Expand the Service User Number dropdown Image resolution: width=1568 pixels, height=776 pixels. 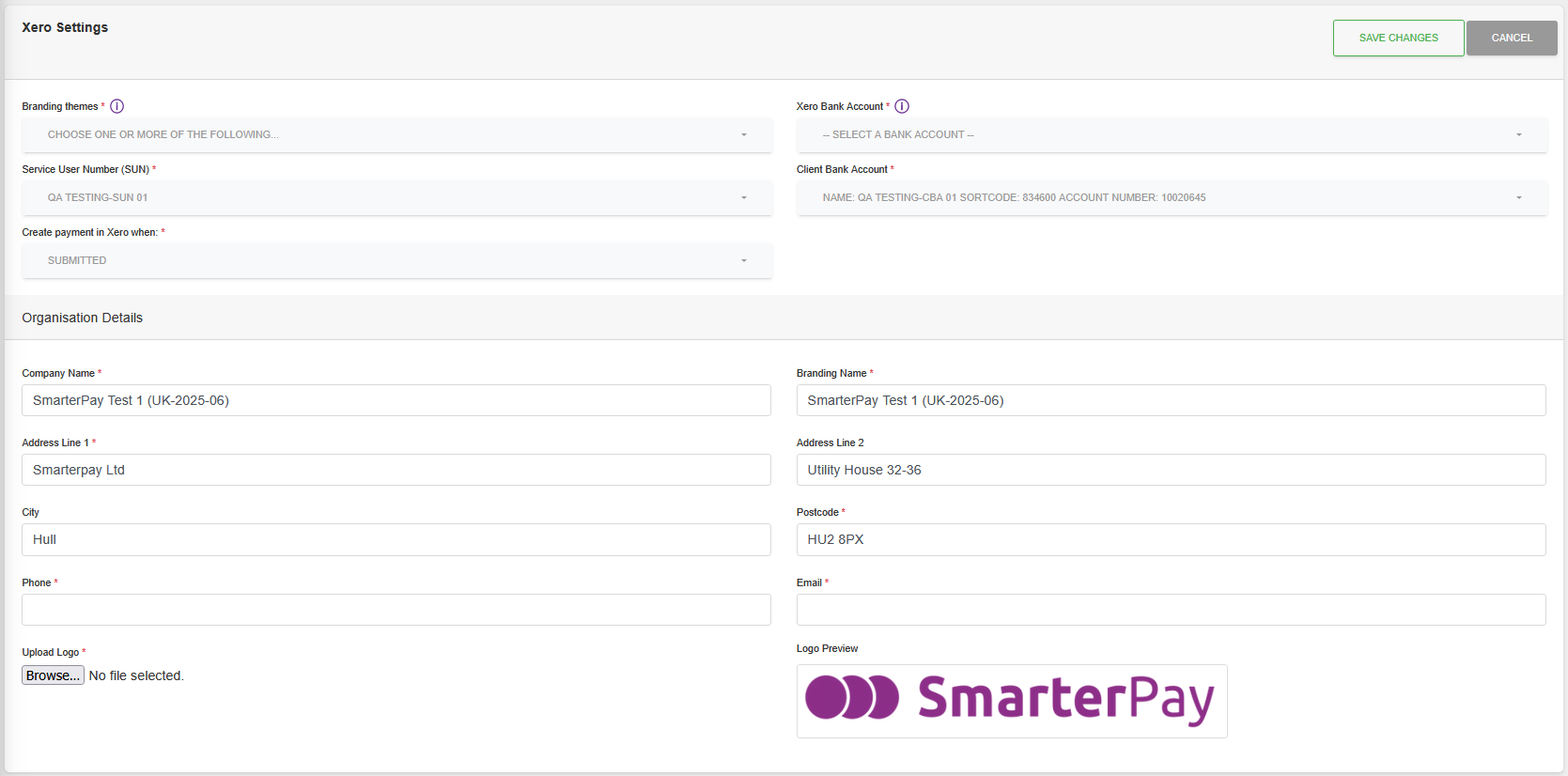point(396,197)
